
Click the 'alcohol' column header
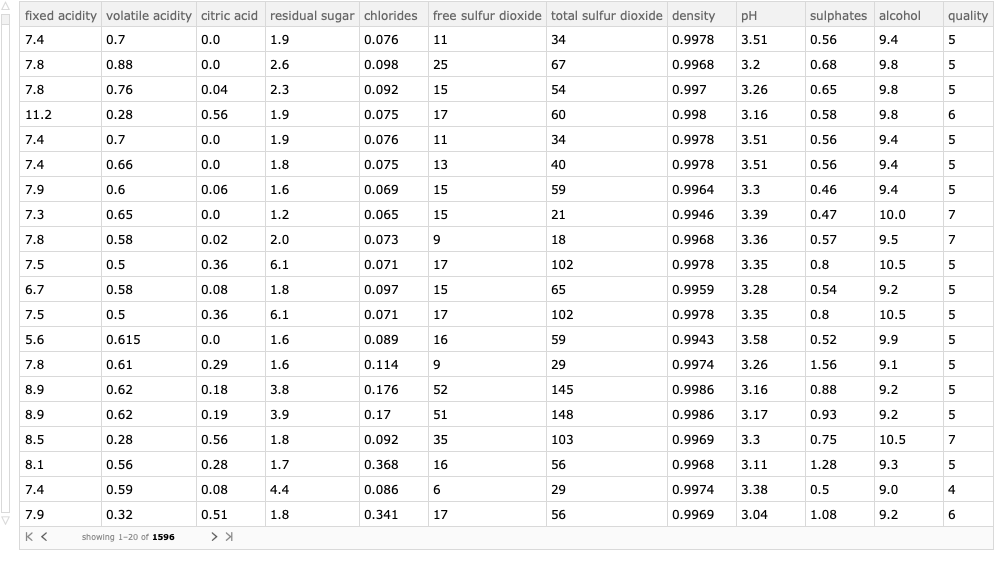(x=899, y=15)
